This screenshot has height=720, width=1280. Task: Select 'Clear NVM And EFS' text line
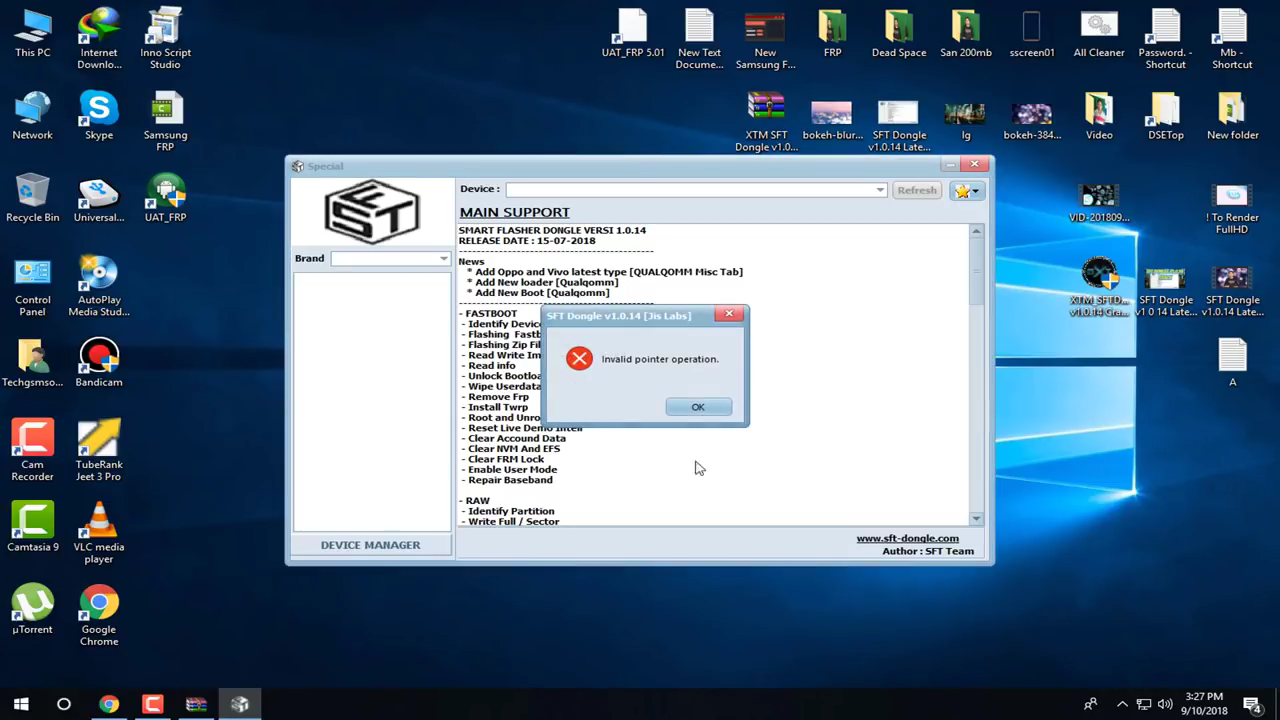514,449
